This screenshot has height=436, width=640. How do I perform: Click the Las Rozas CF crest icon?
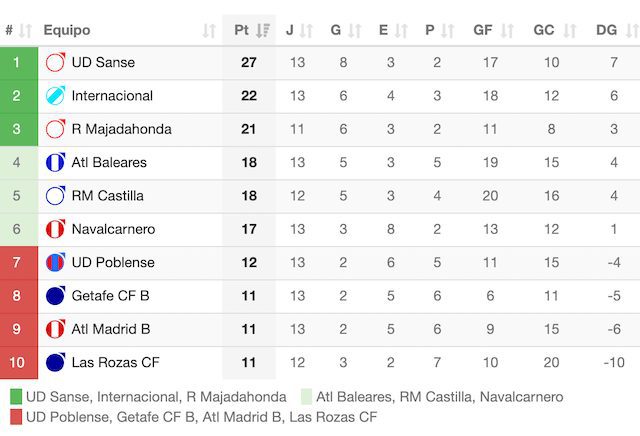tap(56, 362)
